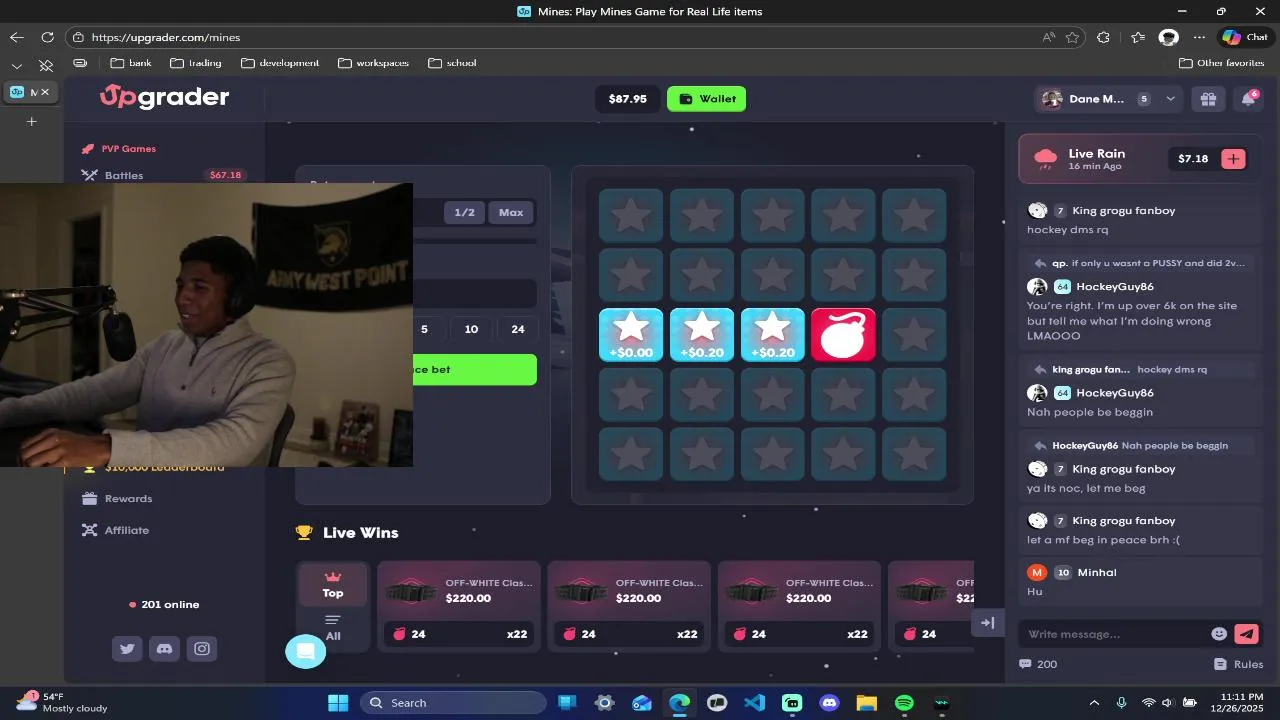
Task: Open the workspaces bookmarks folder
Action: click(374, 63)
